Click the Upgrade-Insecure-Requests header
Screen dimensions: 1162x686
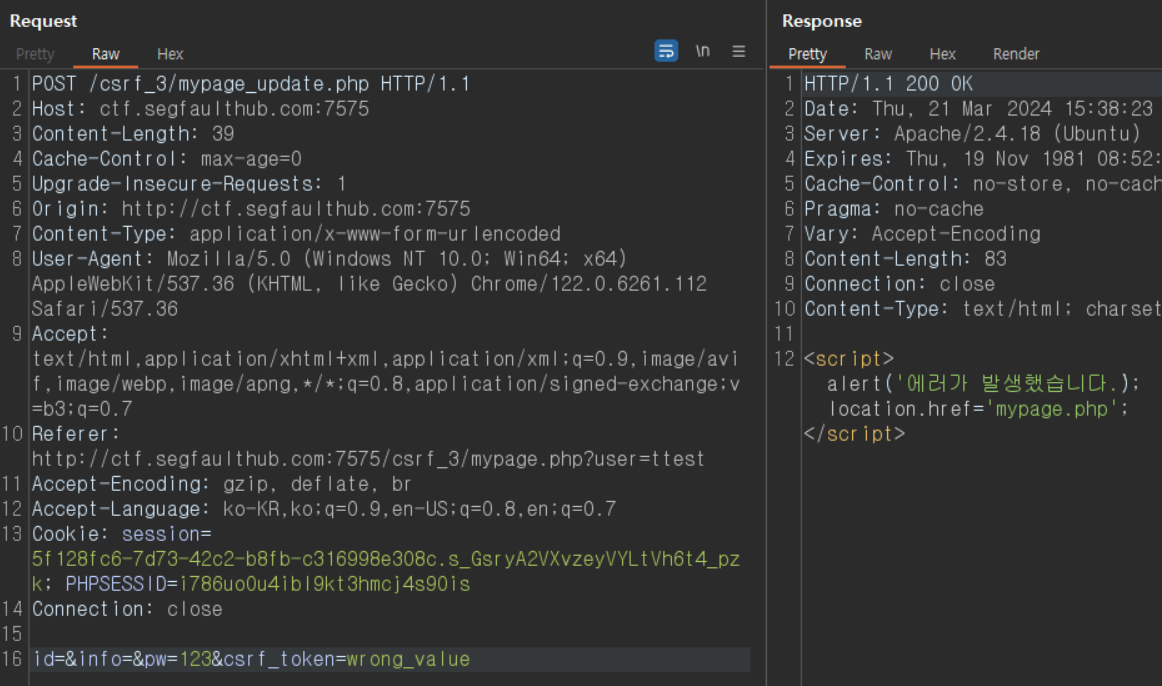pos(189,184)
